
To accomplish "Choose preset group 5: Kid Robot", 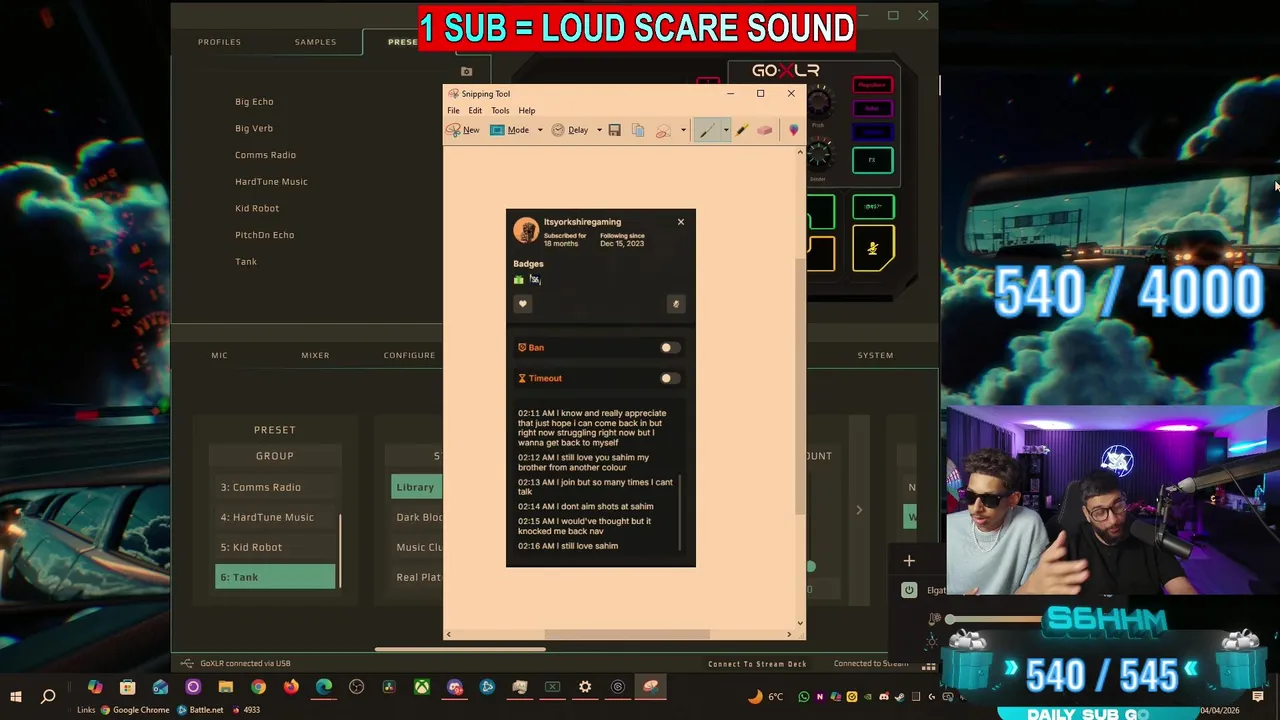I will click(x=275, y=547).
